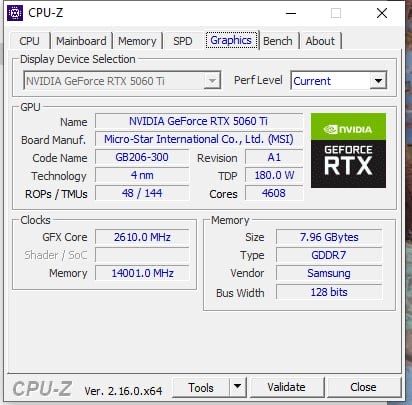Go to the SPD tab
Screen dimensions: 412x405
[x=183, y=41]
